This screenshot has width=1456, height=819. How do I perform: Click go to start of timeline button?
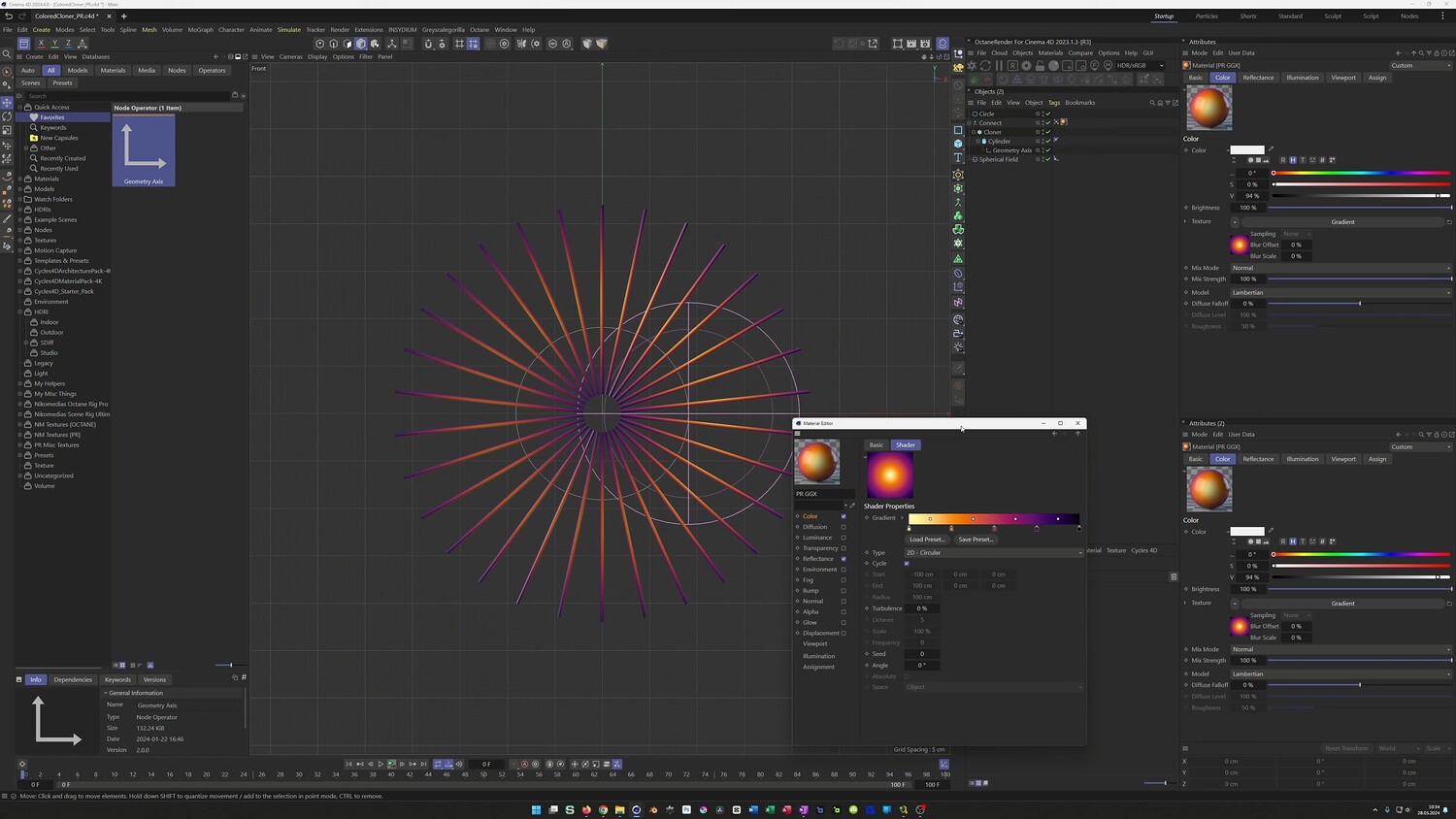pos(349,765)
